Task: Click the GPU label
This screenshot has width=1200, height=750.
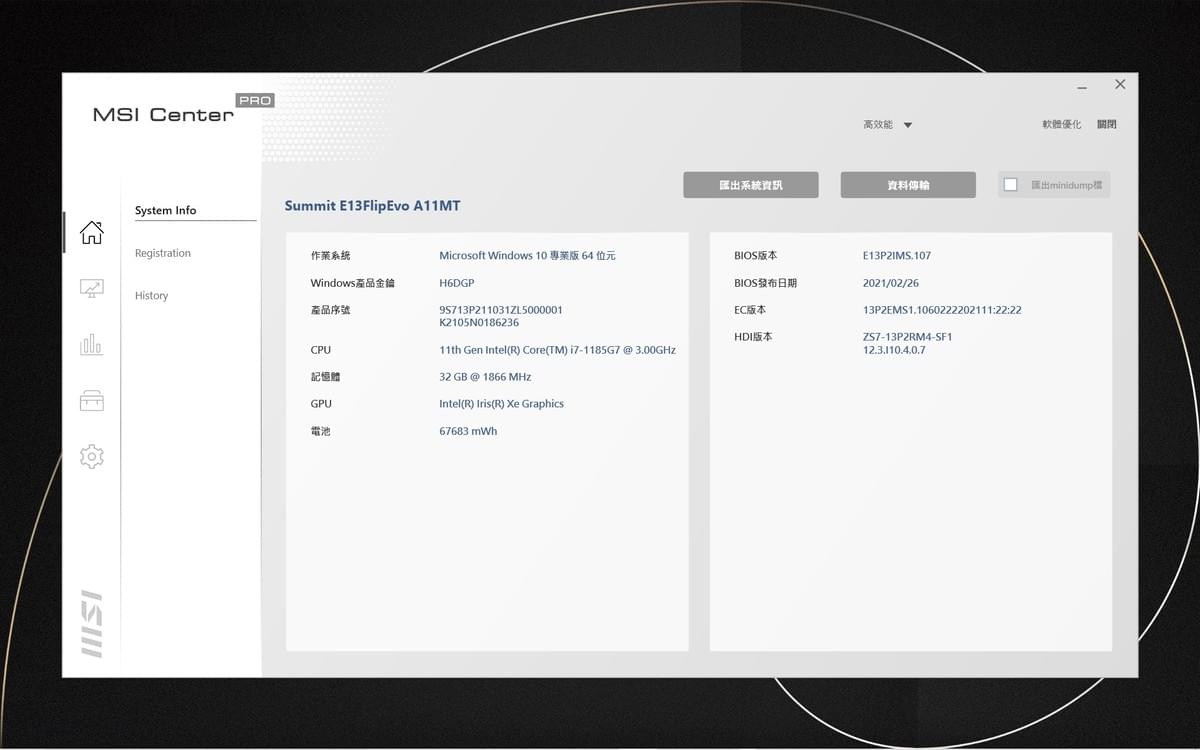Action: (x=321, y=404)
